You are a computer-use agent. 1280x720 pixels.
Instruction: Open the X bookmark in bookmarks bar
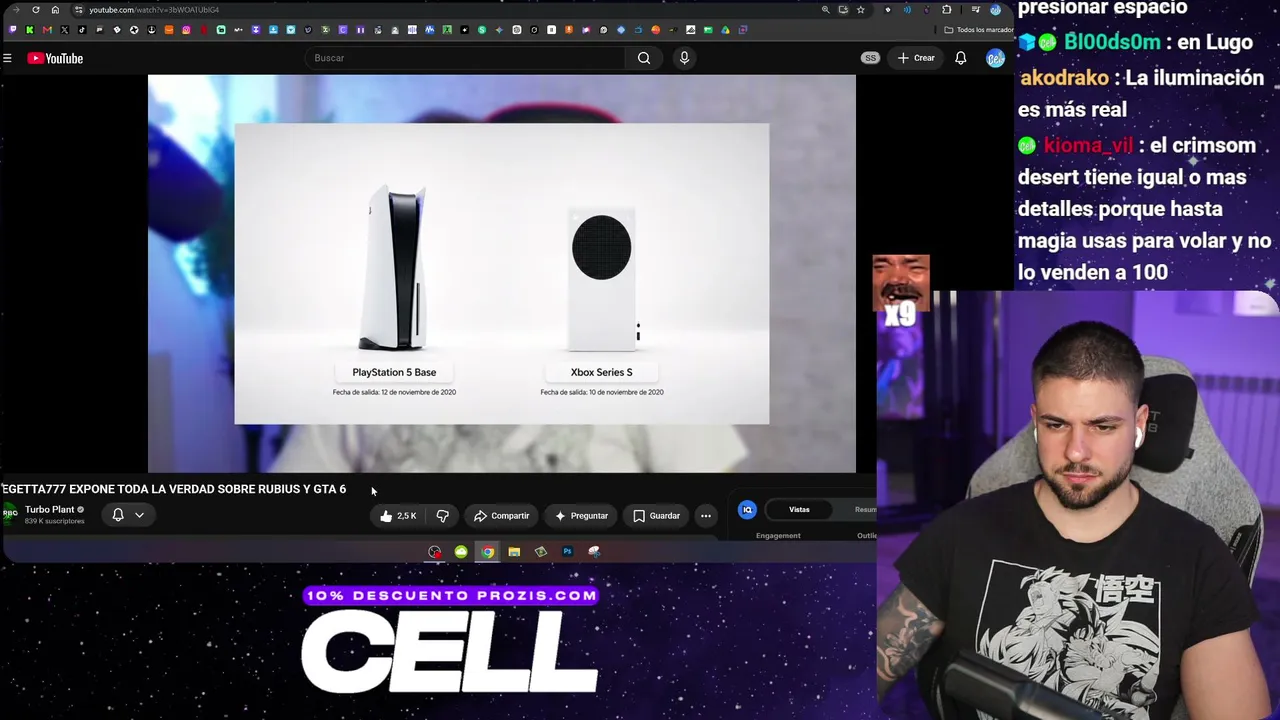coord(64,30)
